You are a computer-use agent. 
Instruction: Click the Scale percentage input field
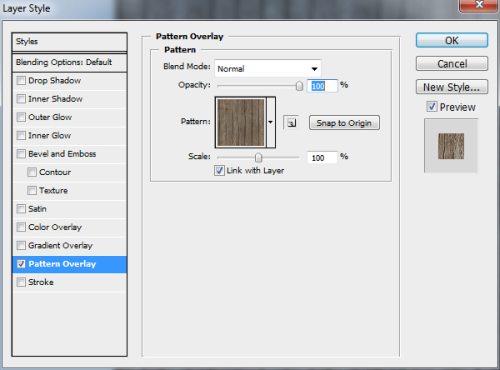(322, 158)
